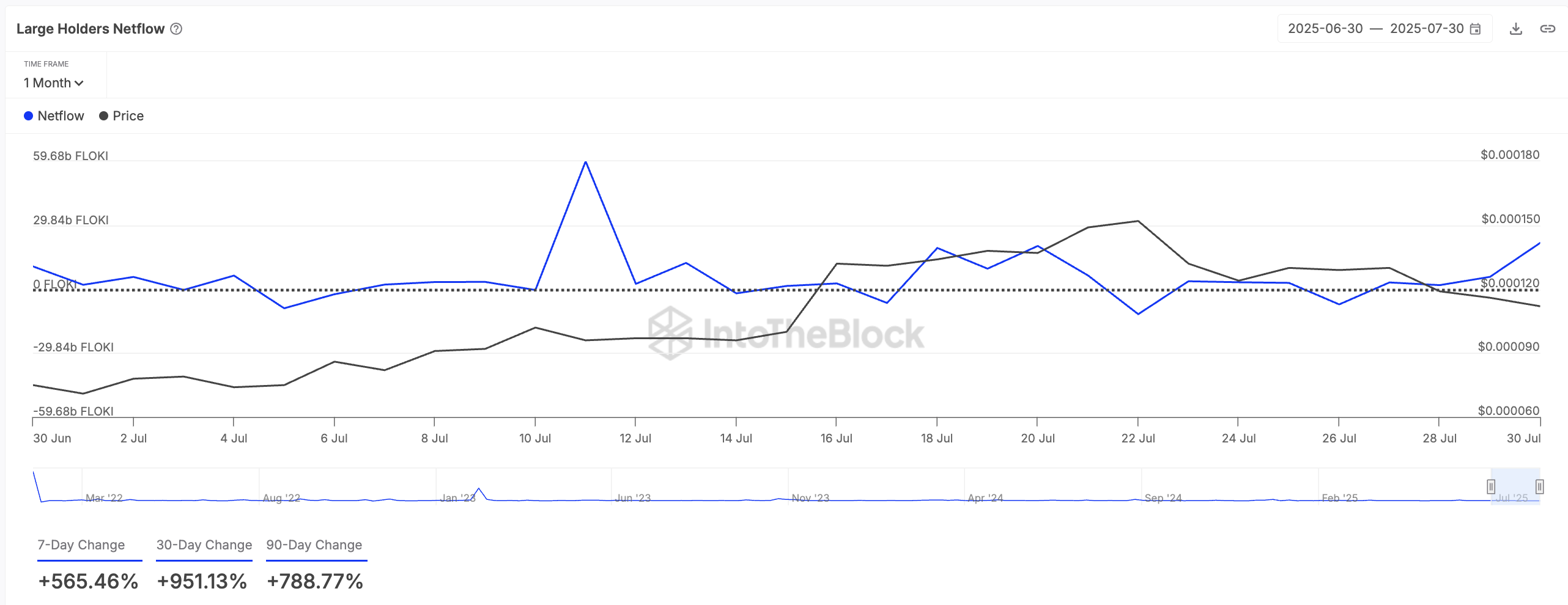1568x605 pixels.
Task: Click the help icon beside Large Holders Netflow
Action: tap(176, 29)
